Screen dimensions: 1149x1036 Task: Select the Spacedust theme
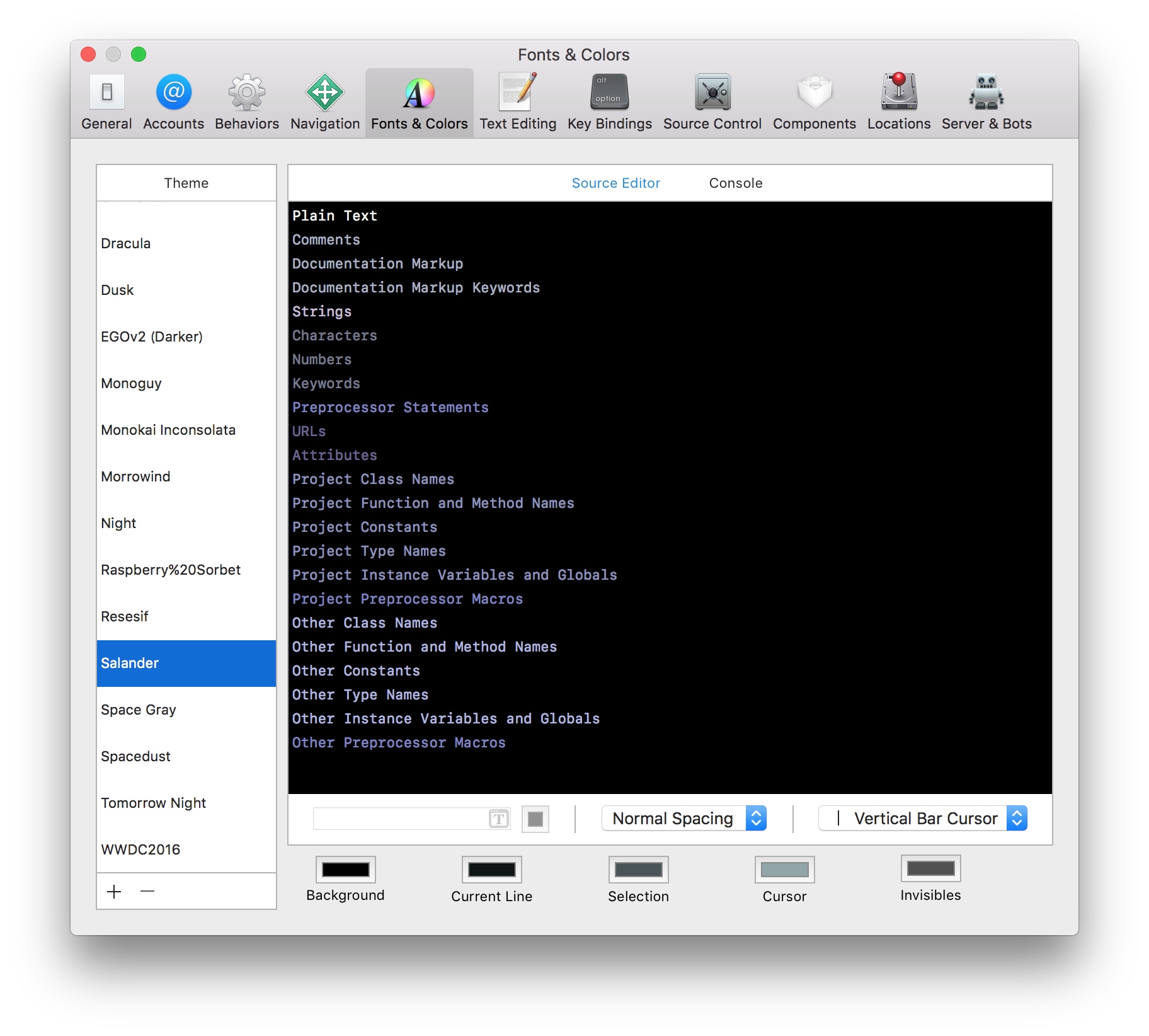(x=186, y=757)
